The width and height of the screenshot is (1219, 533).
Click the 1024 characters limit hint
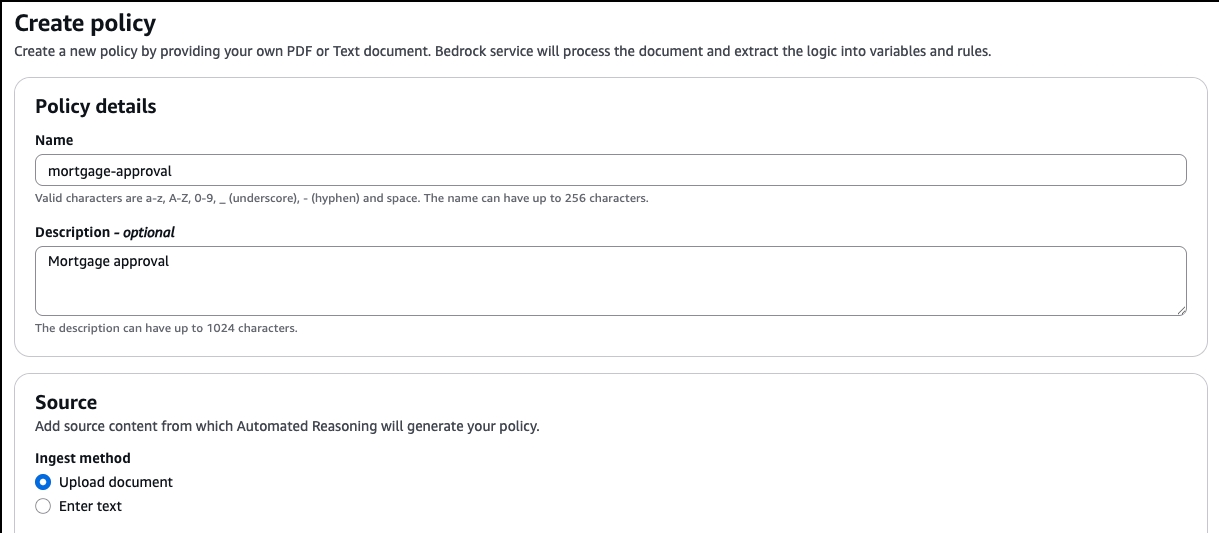click(166, 328)
